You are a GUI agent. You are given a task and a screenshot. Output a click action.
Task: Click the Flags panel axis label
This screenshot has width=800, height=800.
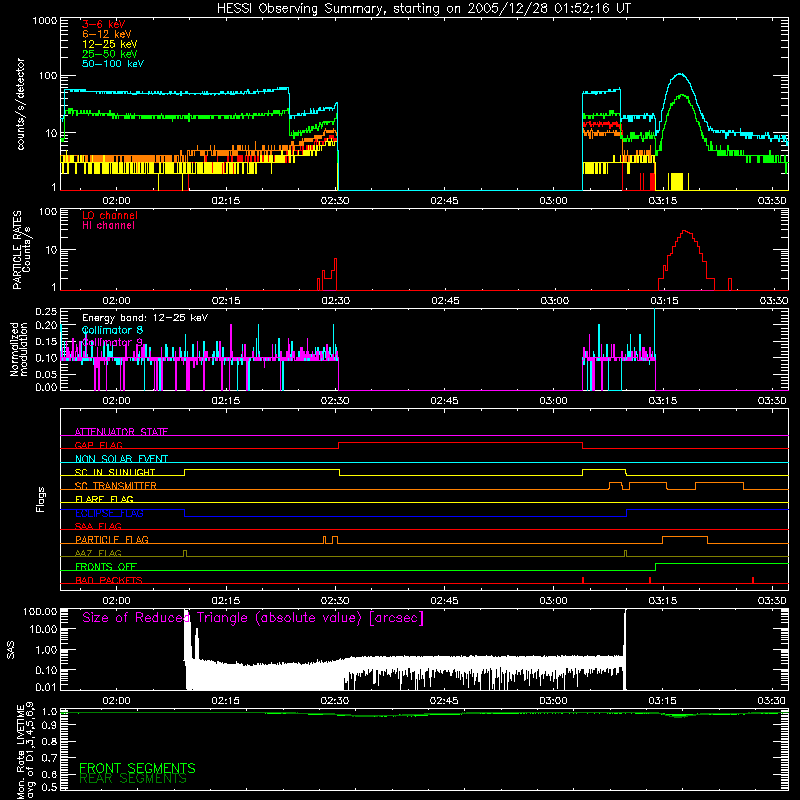coord(41,499)
